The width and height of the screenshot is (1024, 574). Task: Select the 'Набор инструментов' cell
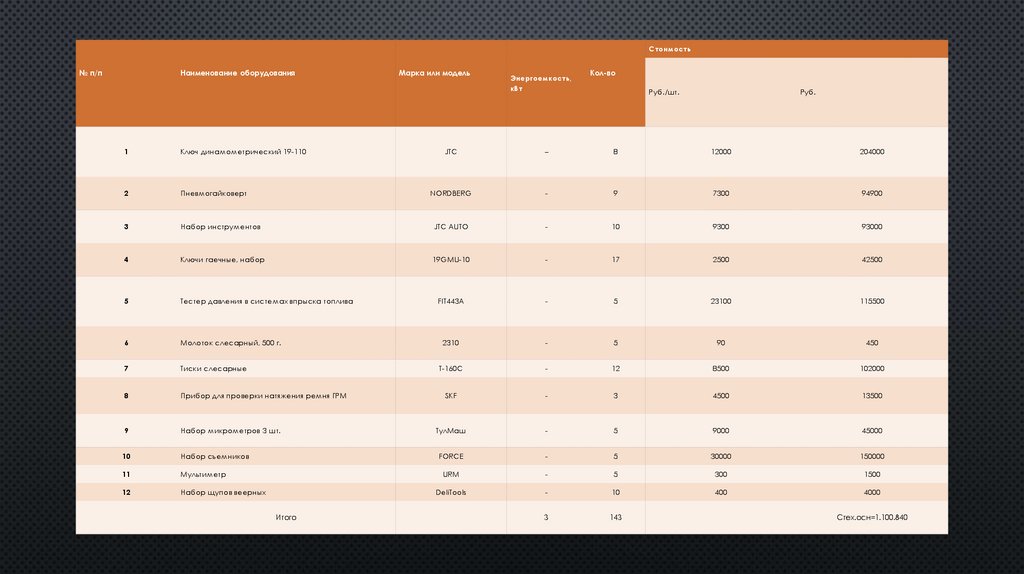point(220,227)
